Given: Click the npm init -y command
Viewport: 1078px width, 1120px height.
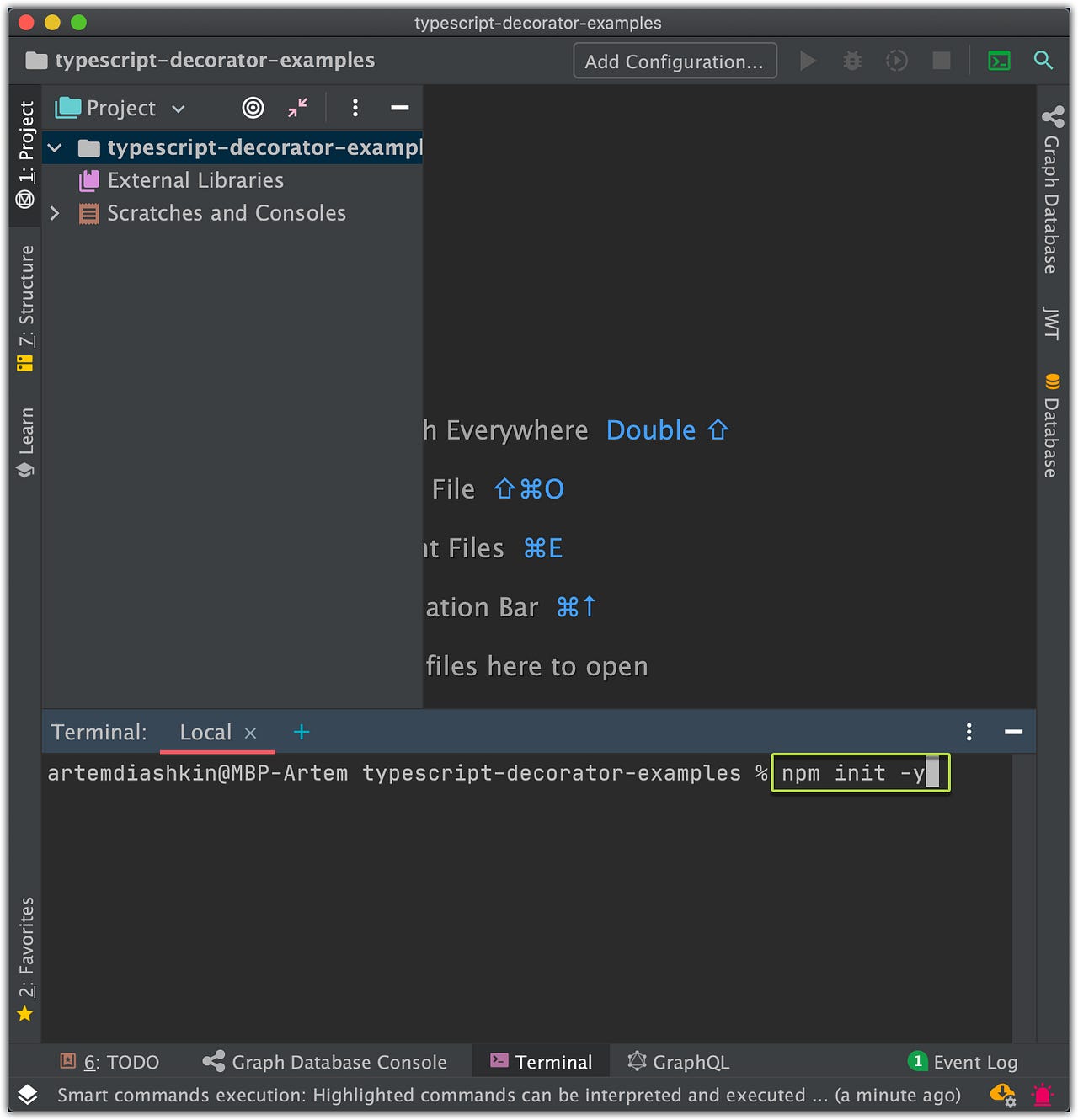Looking at the screenshot, I should click(x=853, y=773).
